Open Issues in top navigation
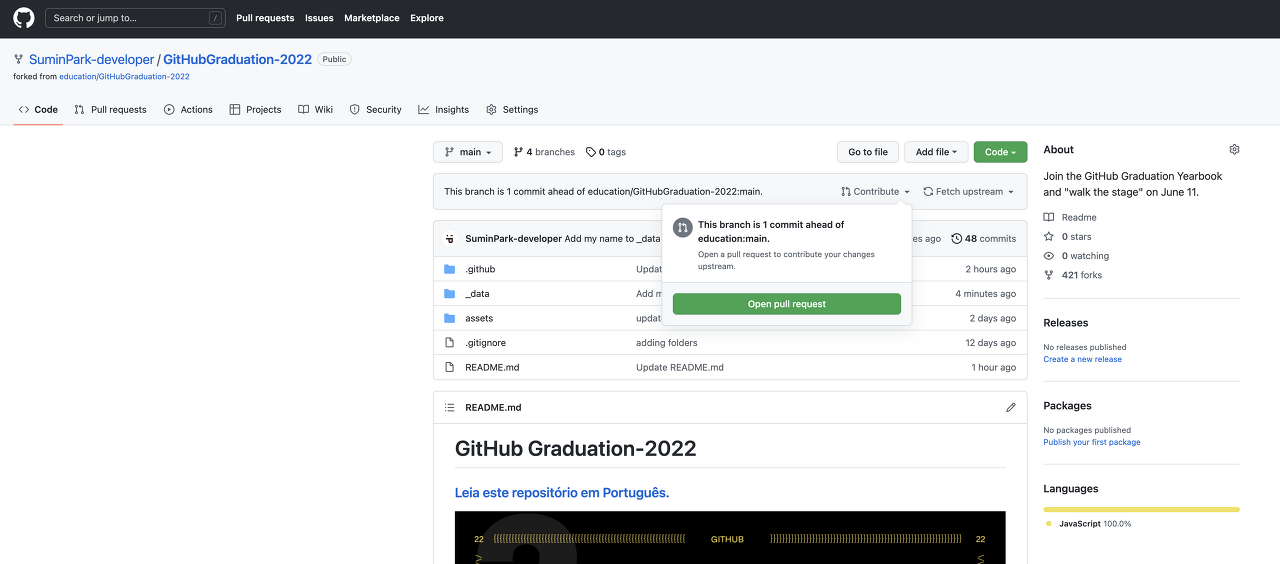The width and height of the screenshot is (1280, 564). 319,18
